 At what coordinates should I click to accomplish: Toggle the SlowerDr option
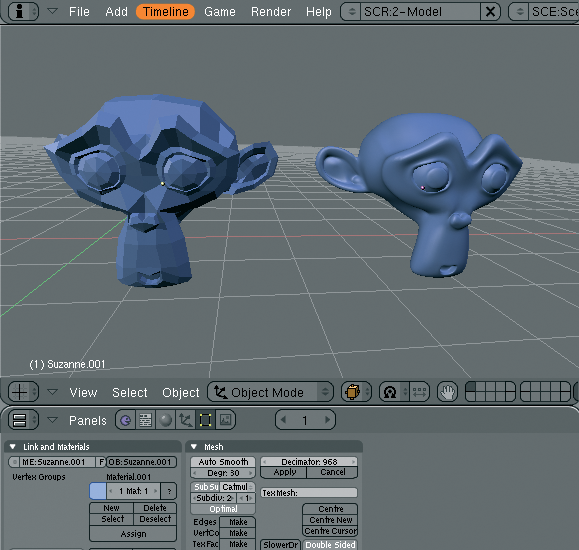(x=280, y=545)
